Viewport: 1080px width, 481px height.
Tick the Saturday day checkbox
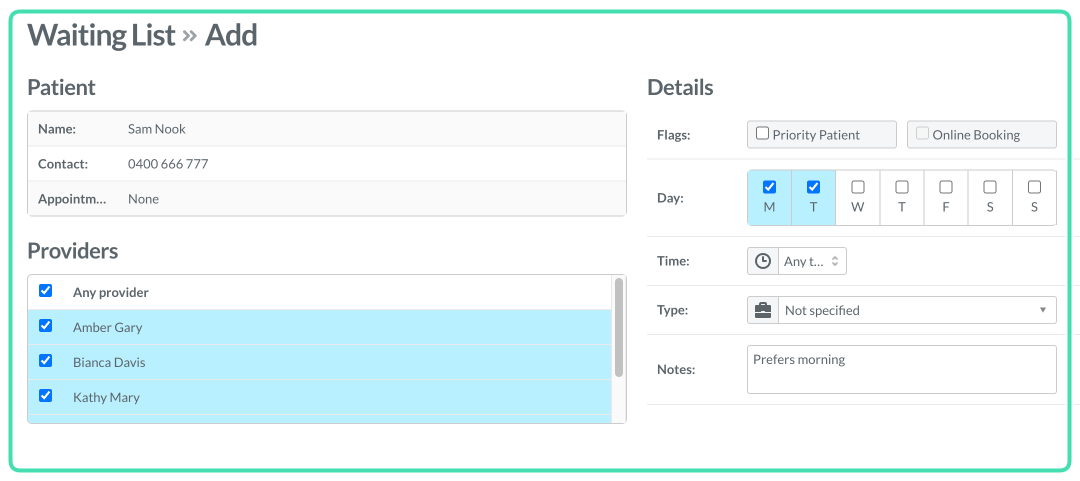pos(990,187)
